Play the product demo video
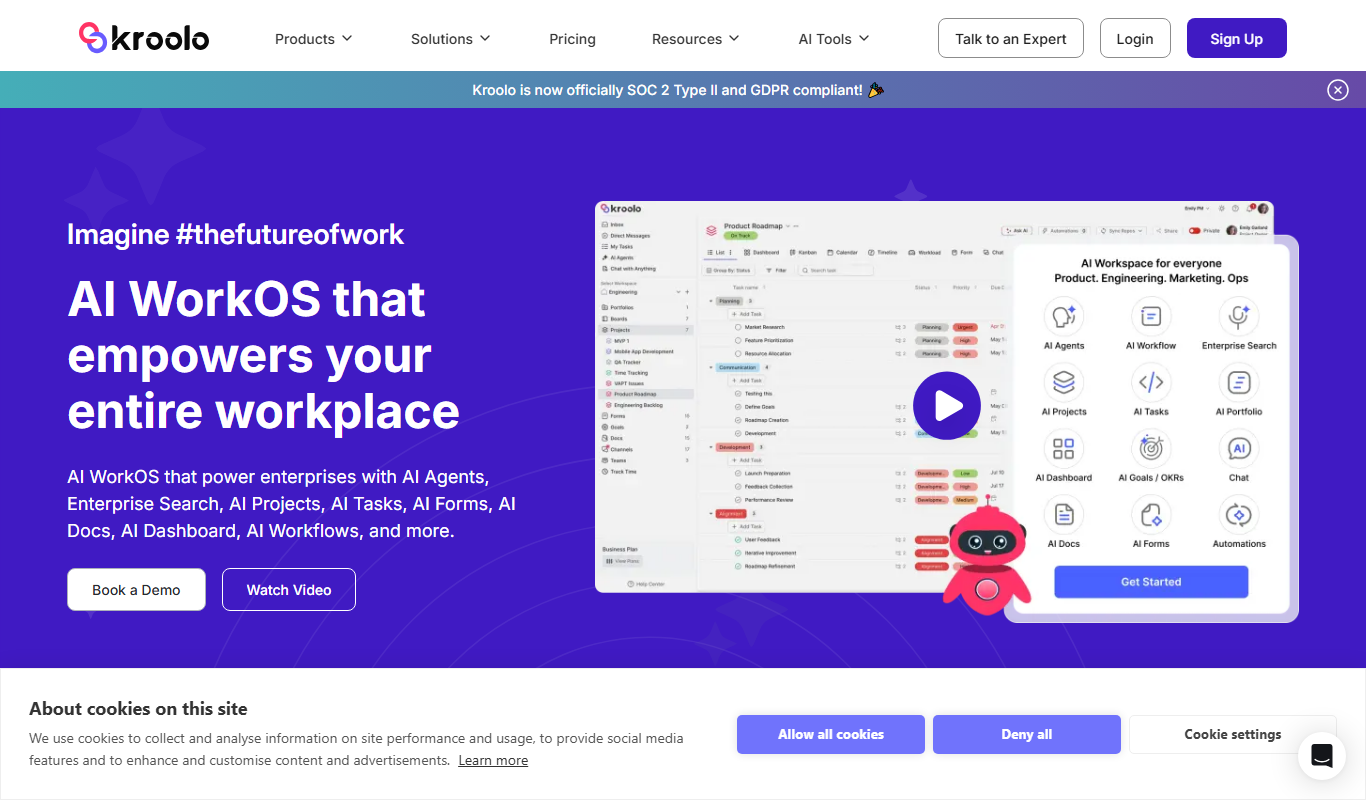 tap(947, 406)
